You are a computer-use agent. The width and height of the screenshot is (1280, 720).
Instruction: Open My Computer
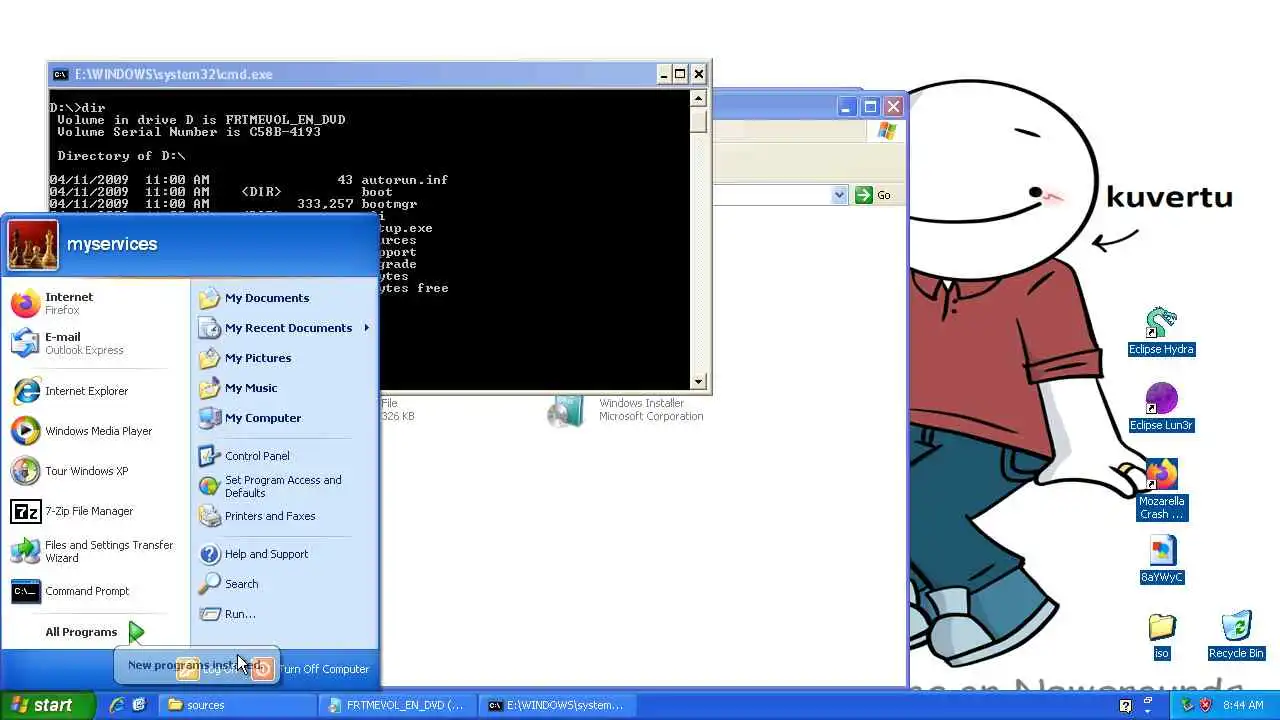pos(284,418)
